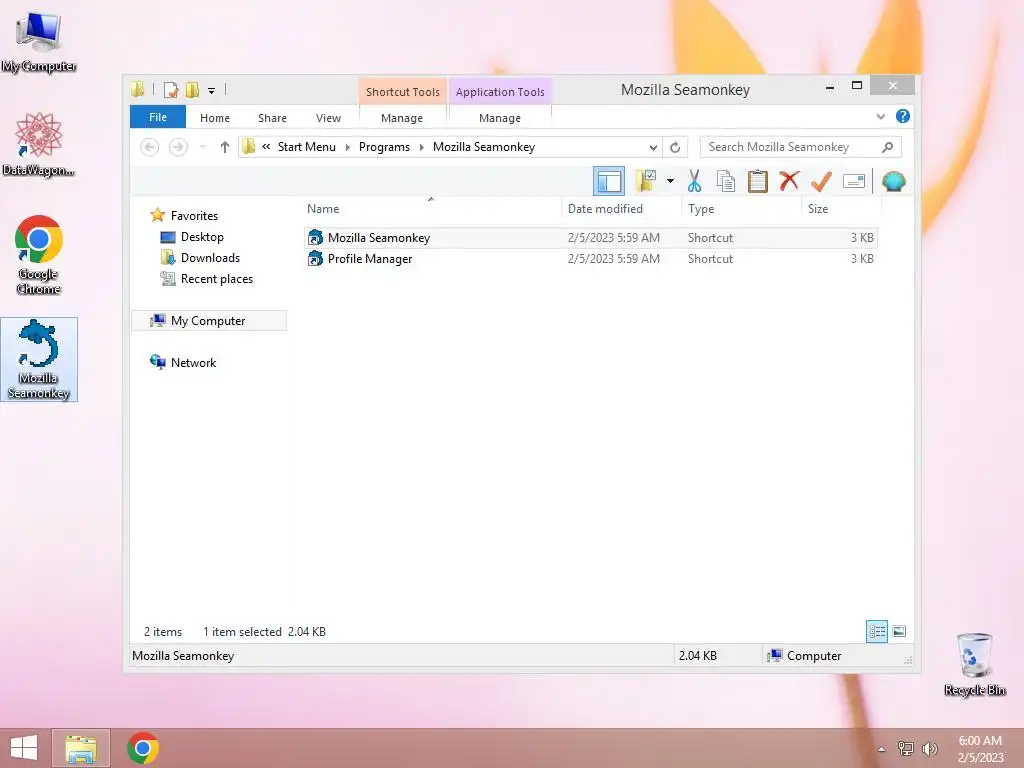Click the Properties quick access icon
The image size is (1024, 768).
171,89
